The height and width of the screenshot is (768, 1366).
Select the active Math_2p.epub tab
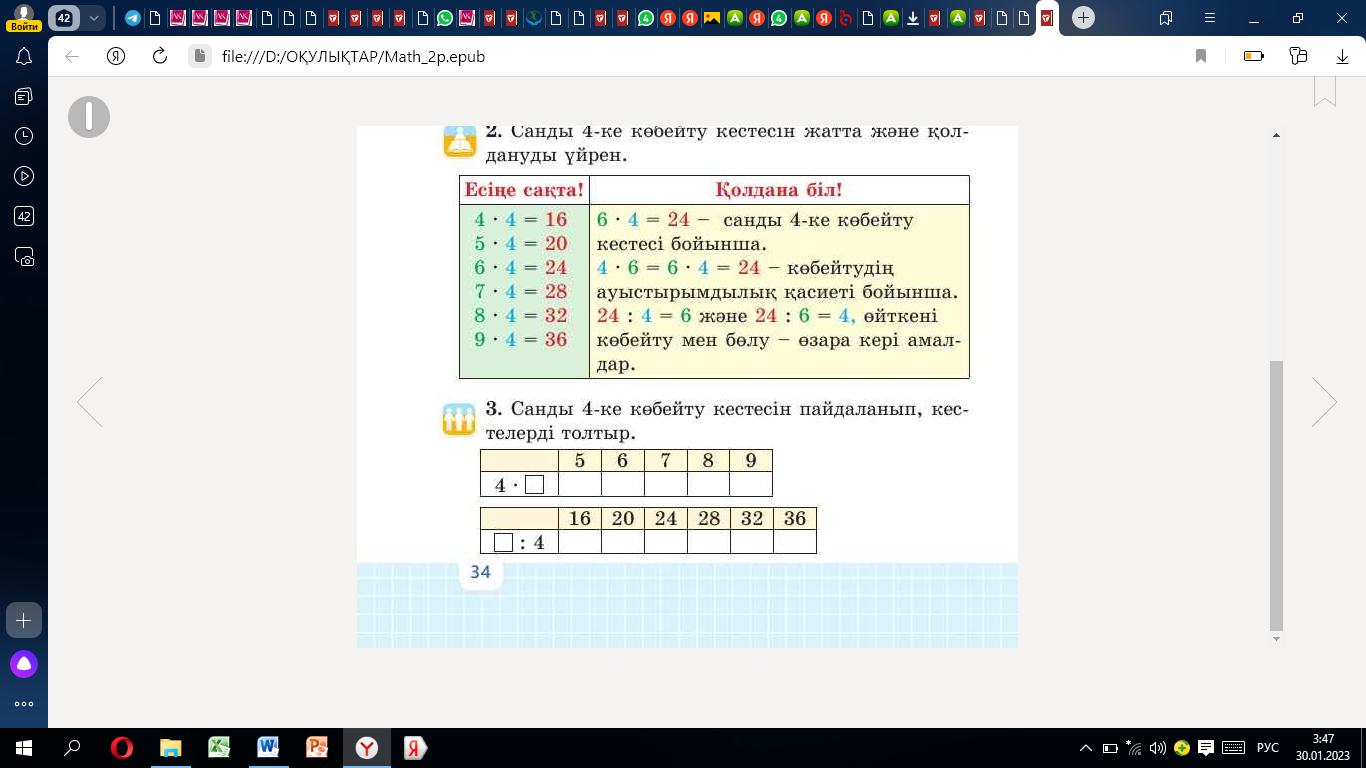point(1047,18)
